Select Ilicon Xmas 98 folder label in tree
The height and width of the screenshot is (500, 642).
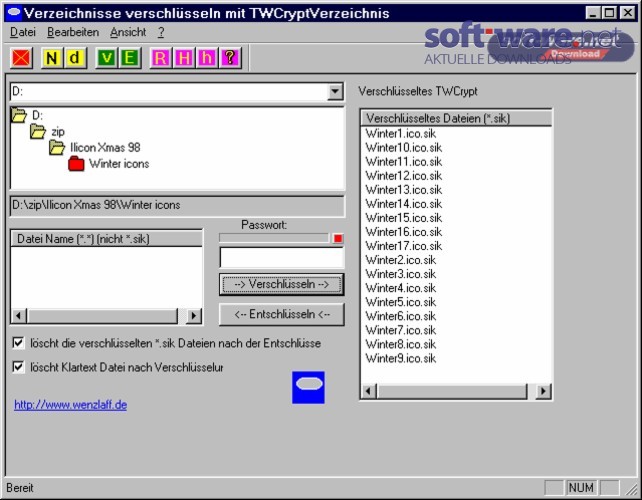(105, 147)
